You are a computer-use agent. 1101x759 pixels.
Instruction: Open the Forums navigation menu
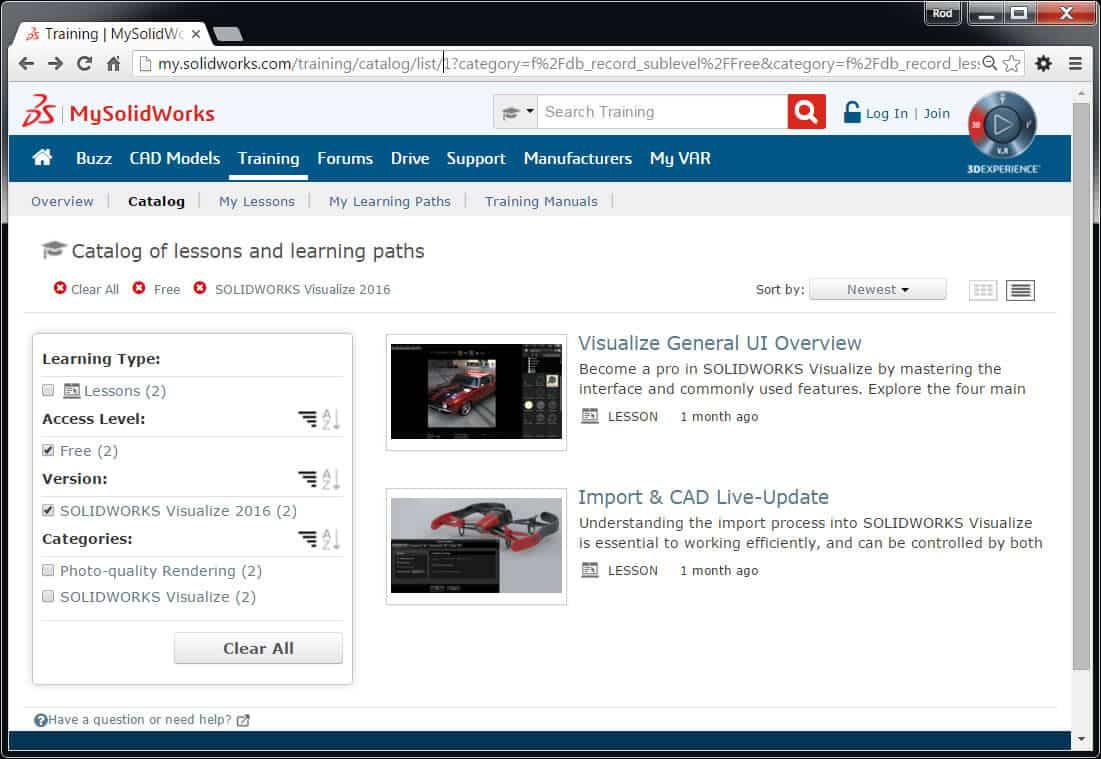pos(345,158)
